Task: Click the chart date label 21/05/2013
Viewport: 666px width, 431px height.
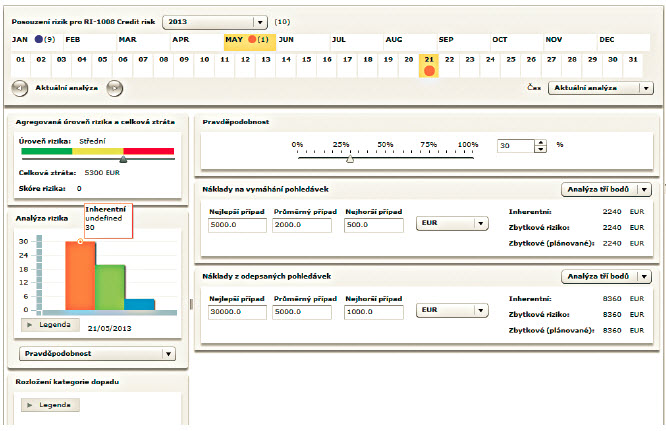Action: click(110, 329)
